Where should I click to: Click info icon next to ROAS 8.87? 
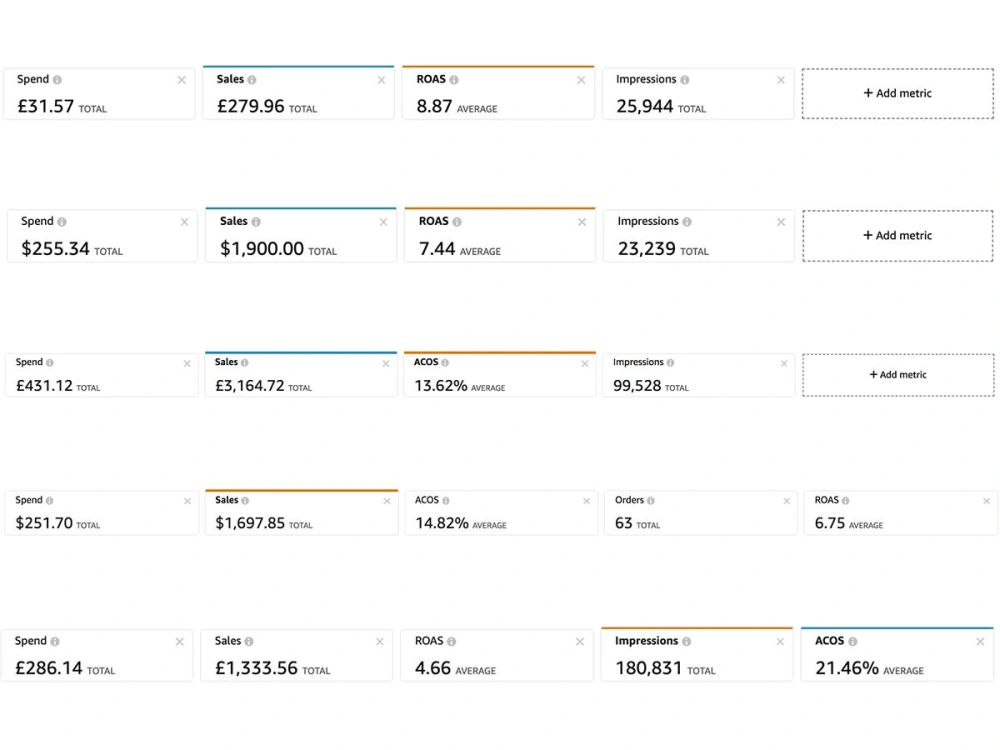coord(454,80)
